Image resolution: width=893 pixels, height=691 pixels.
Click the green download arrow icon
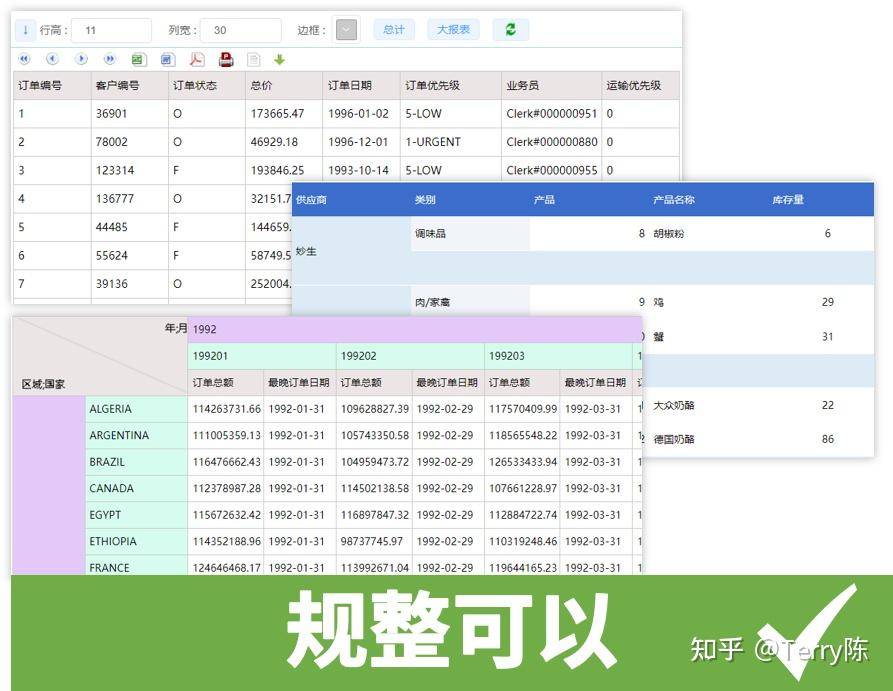point(279,59)
